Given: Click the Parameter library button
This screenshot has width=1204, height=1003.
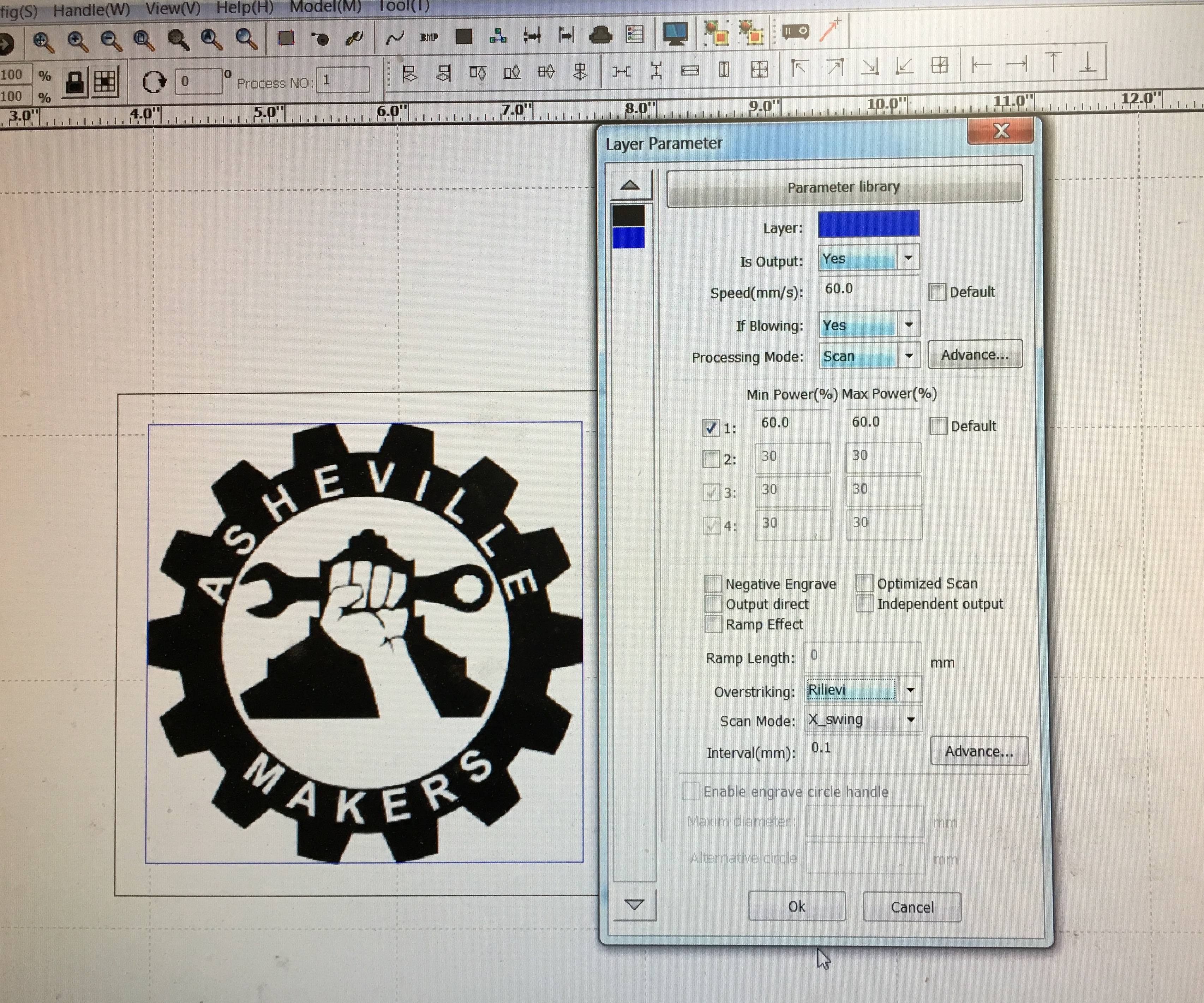Looking at the screenshot, I should pos(844,187).
